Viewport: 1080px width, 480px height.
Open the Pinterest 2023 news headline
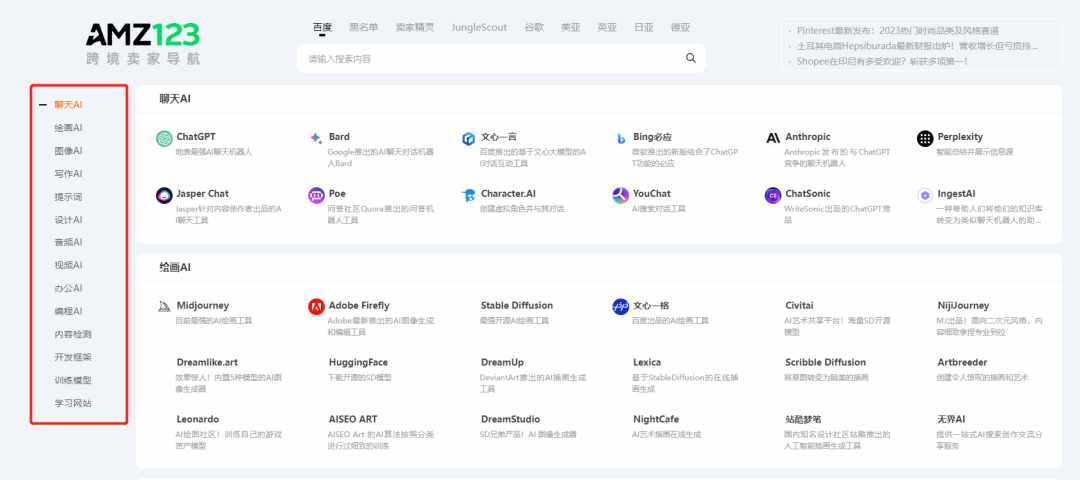click(x=897, y=30)
